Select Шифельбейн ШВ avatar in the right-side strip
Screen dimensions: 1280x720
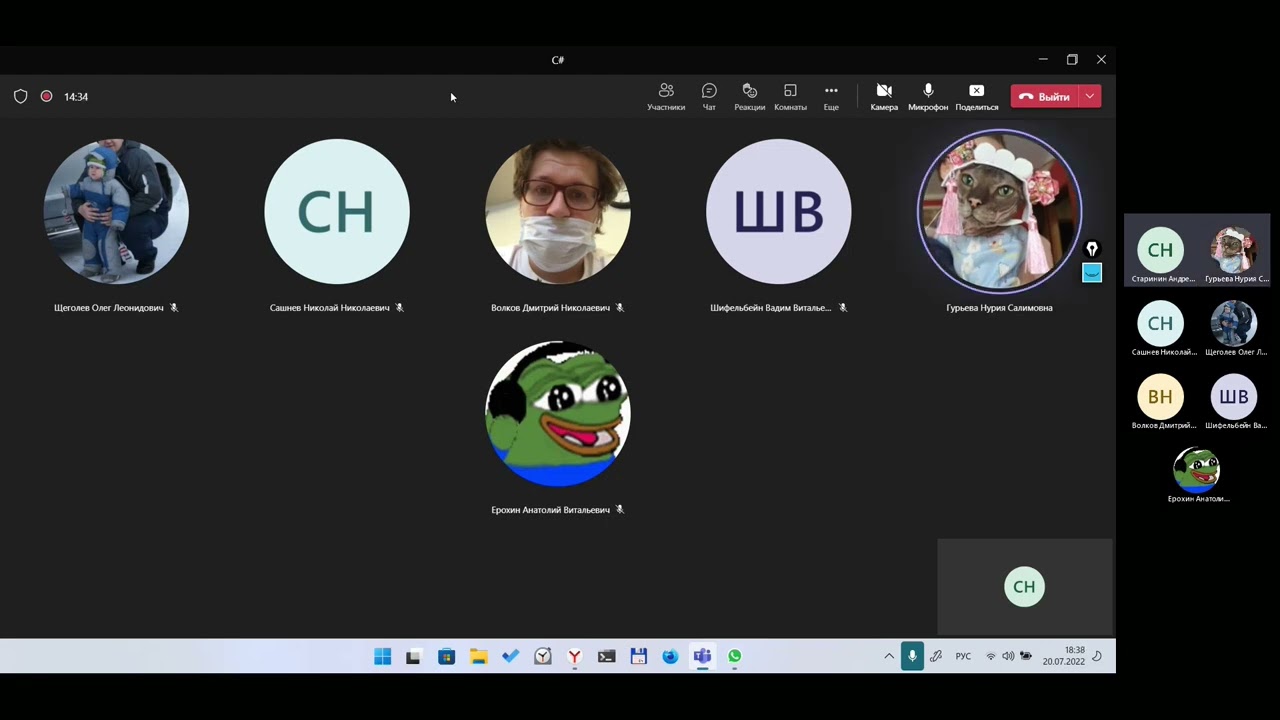pos(1235,397)
